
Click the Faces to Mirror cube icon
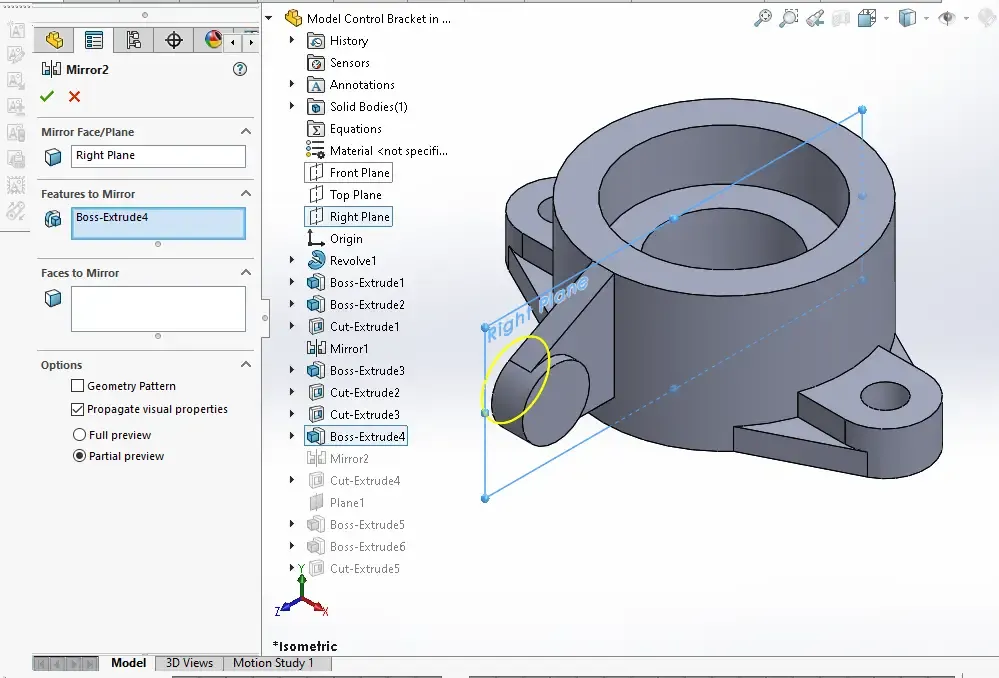53,298
